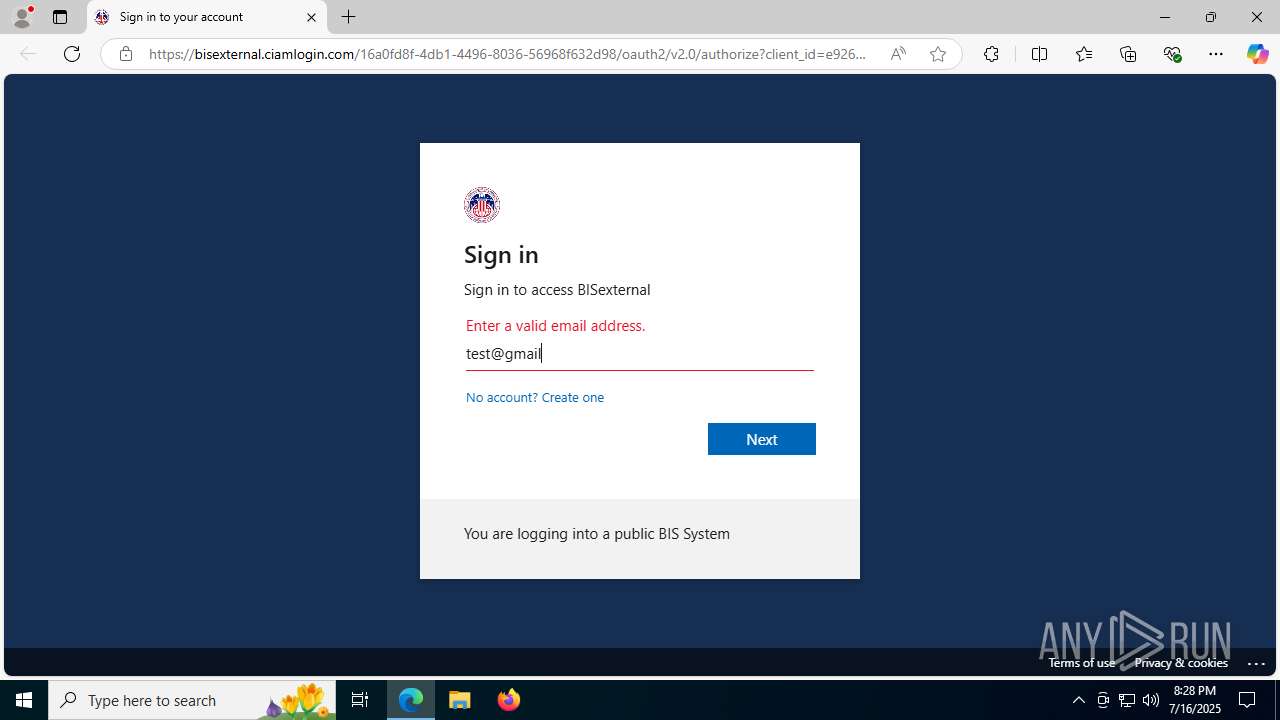Screen dimensions: 1280x720
Task: Open the browser profile icon
Action: point(22,17)
